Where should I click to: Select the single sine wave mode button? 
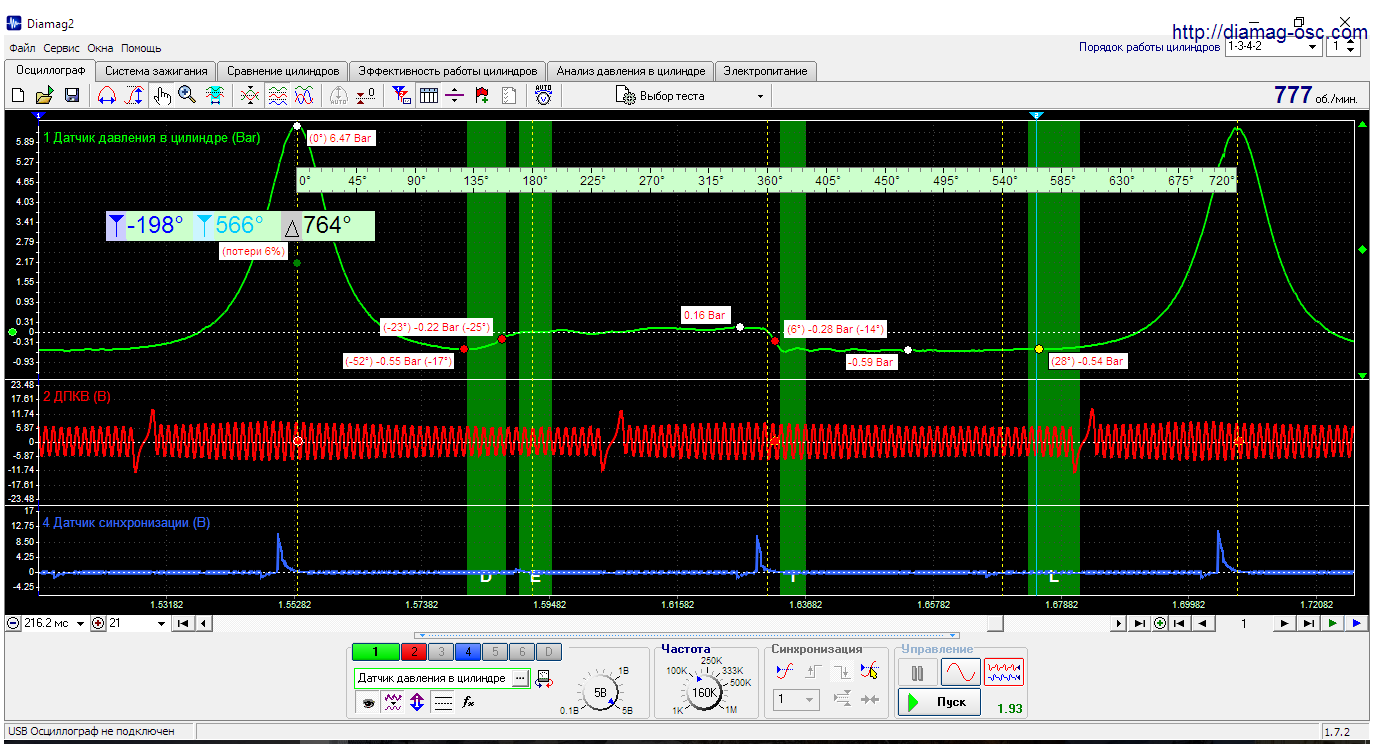pos(960,672)
